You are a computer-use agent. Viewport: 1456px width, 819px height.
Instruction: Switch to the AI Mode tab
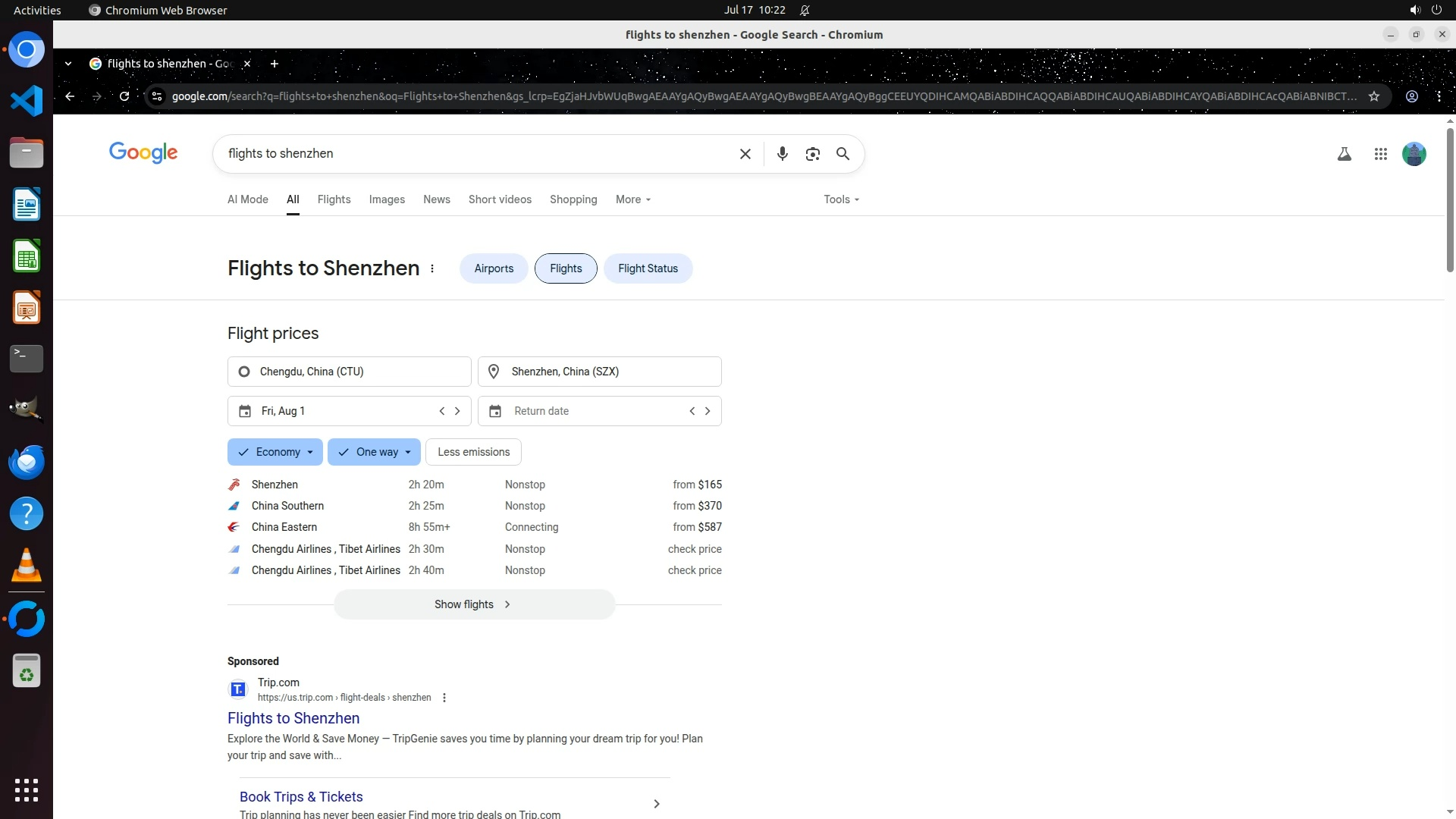(248, 199)
